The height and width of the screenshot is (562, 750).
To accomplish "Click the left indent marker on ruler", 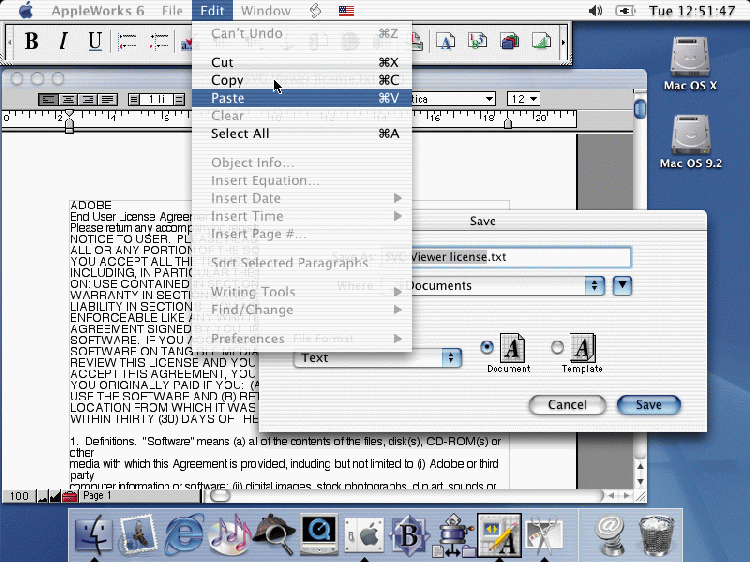I will [69, 126].
